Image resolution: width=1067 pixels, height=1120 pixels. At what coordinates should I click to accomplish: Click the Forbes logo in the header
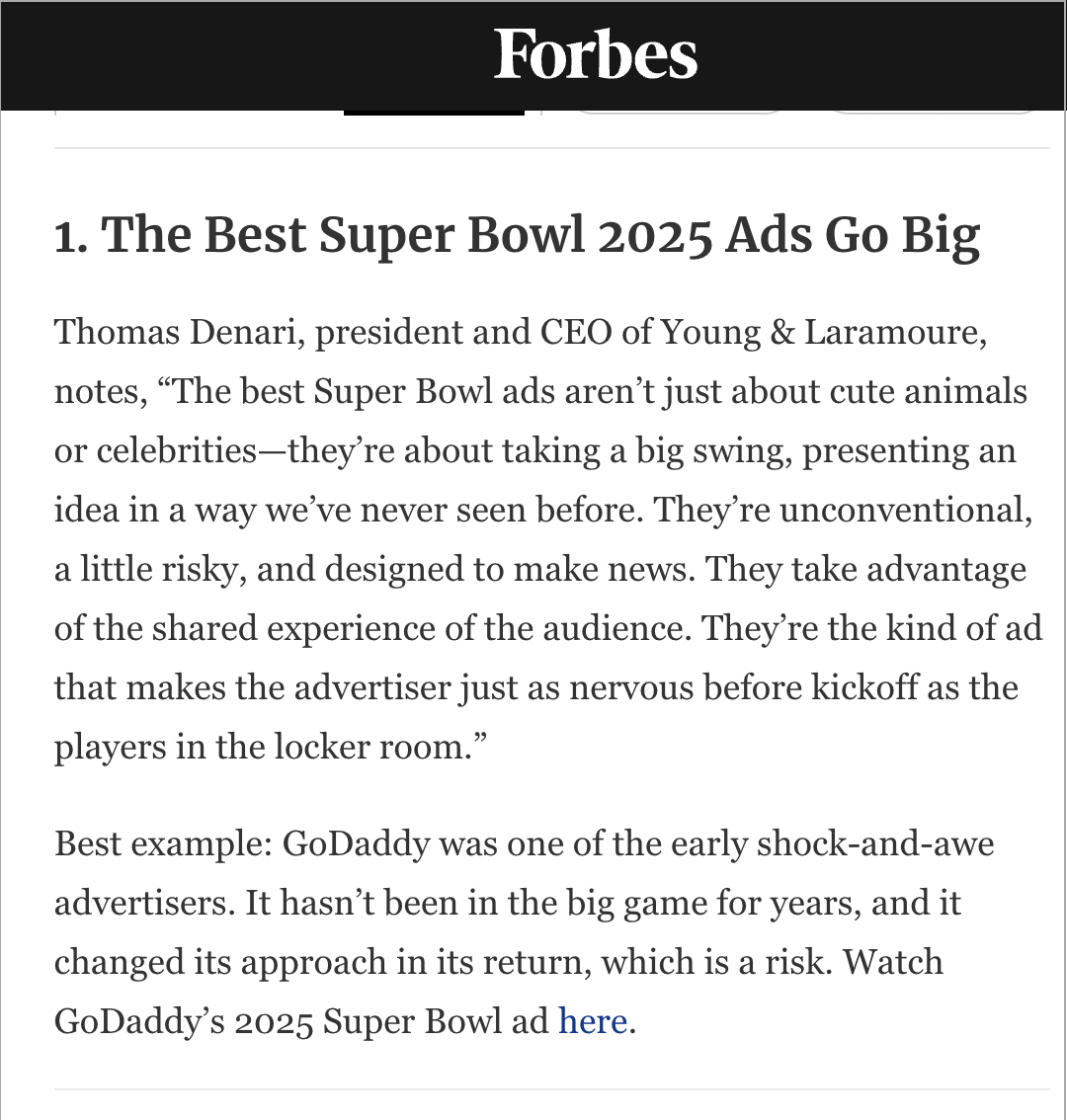(x=596, y=54)
